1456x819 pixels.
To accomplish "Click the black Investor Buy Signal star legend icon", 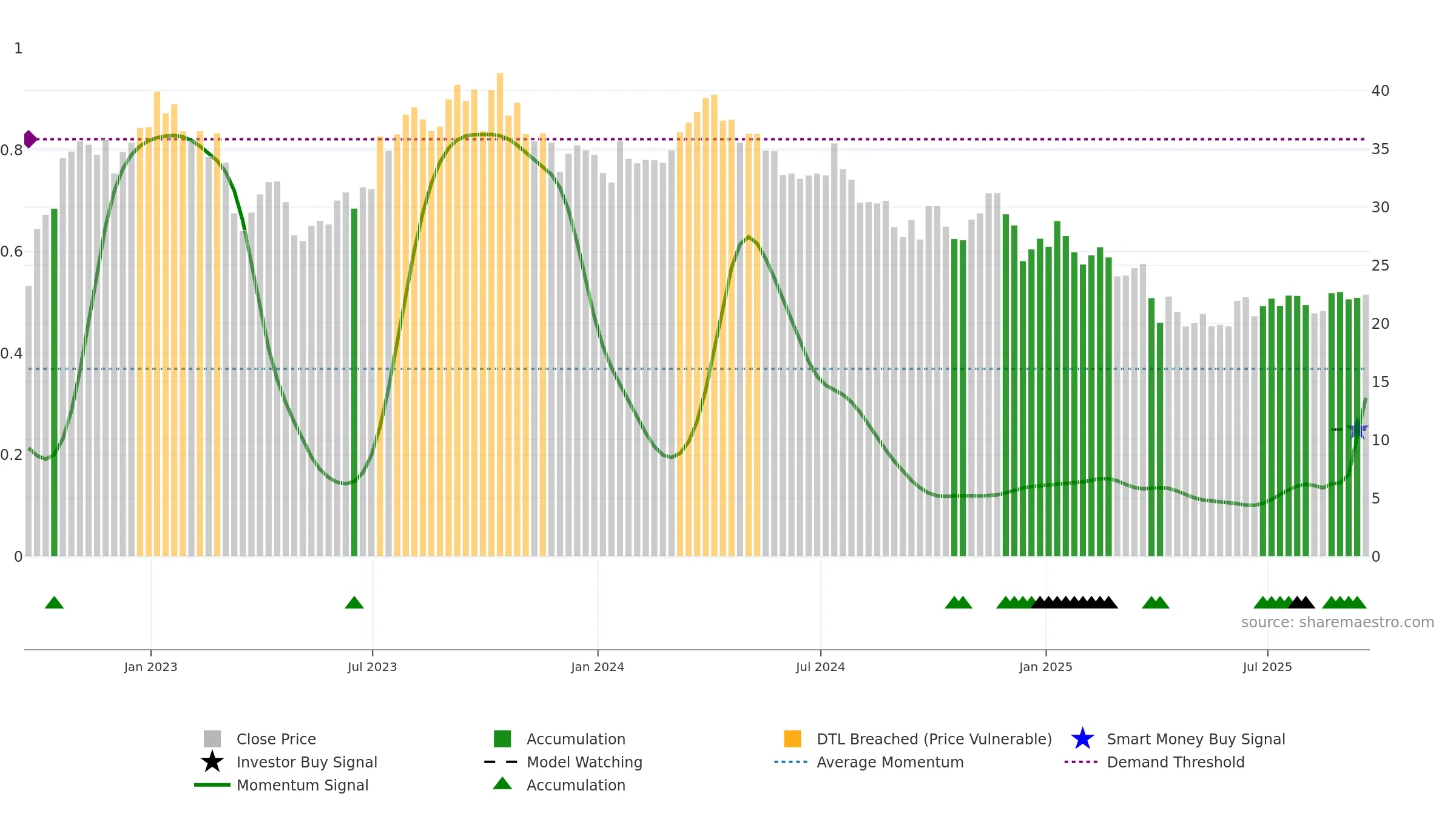I will pyautogui.click(x=212, y=762).
